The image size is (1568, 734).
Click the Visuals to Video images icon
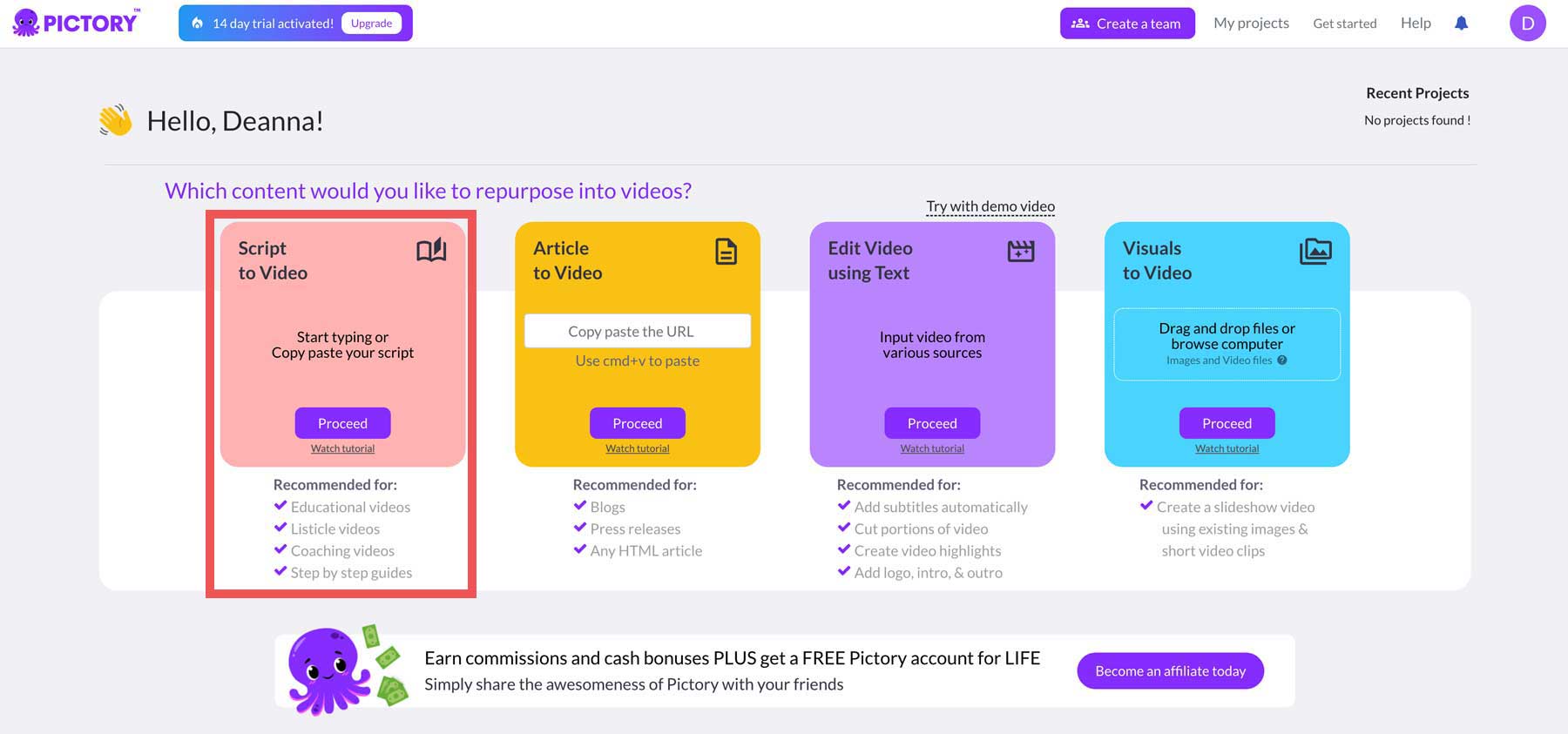[x=1315, y=252]
